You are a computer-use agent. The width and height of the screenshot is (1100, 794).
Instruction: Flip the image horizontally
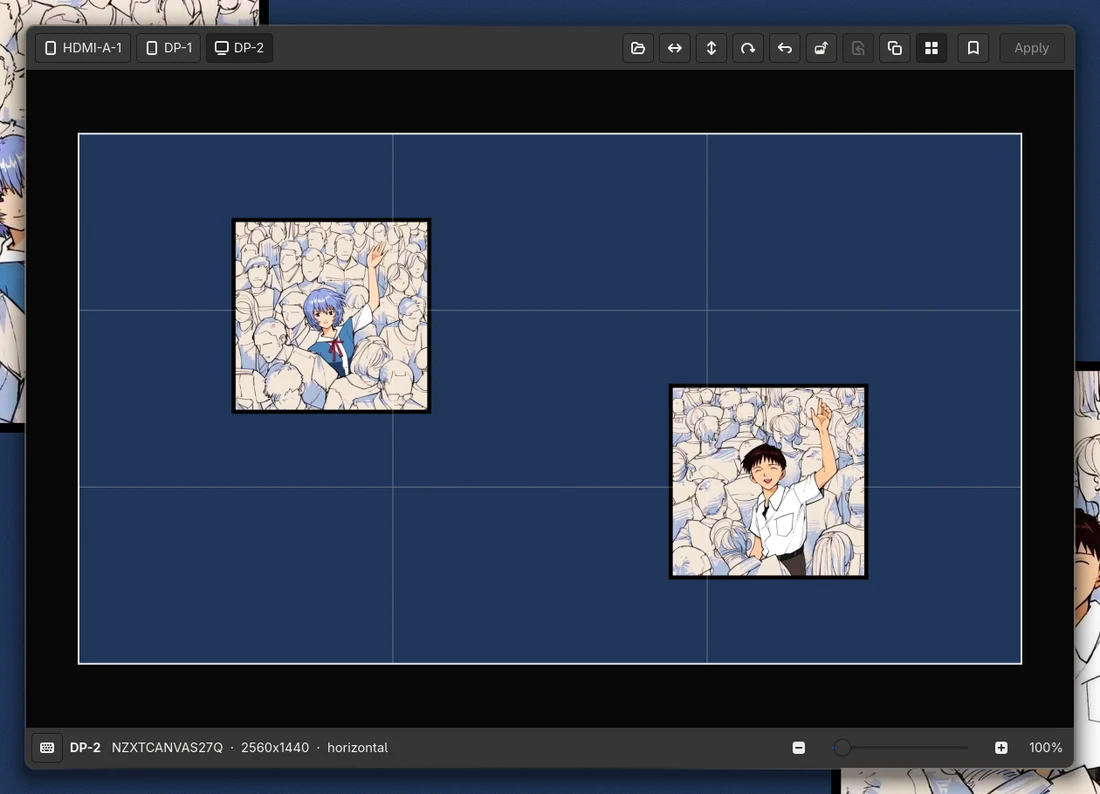point(674,48)
